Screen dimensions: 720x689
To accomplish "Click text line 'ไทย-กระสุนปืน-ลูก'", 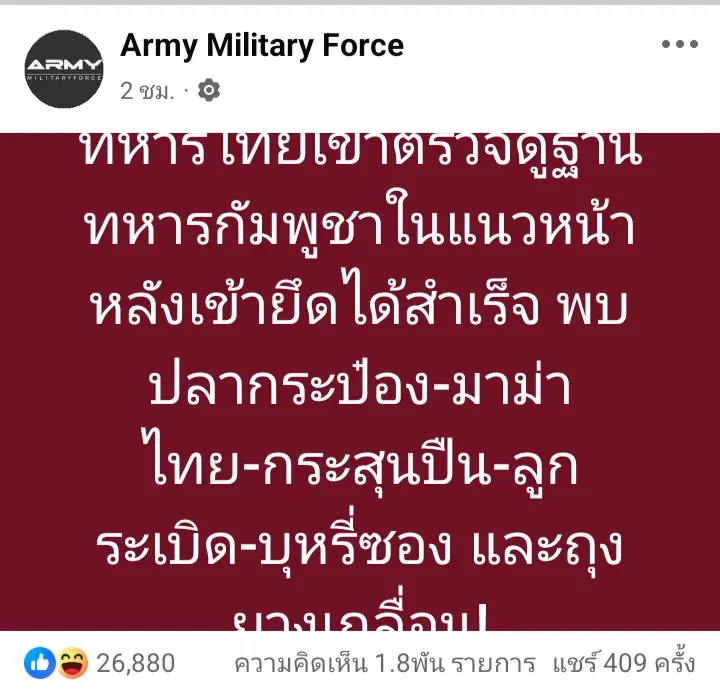I will tap(360, 461).
